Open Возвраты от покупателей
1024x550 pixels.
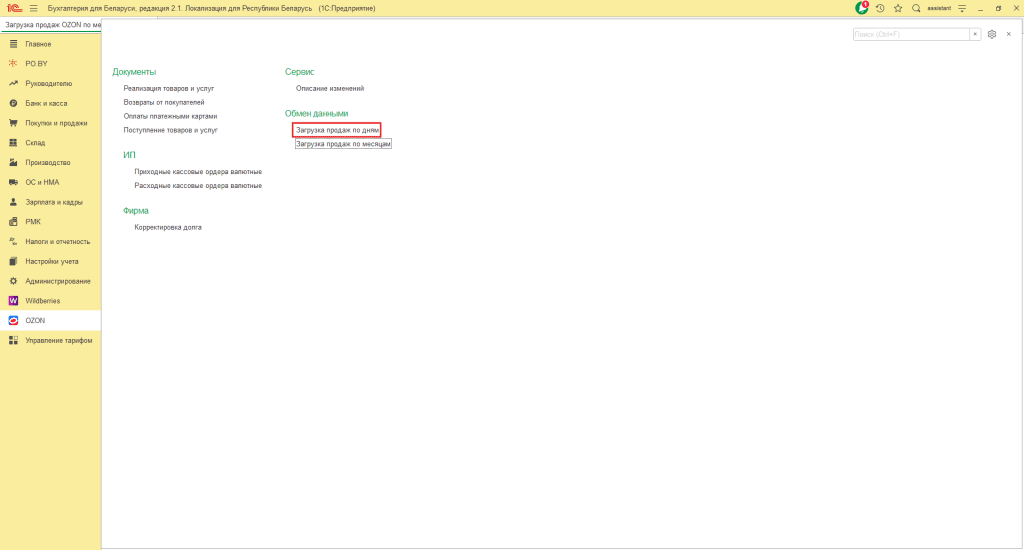point(164,102)
